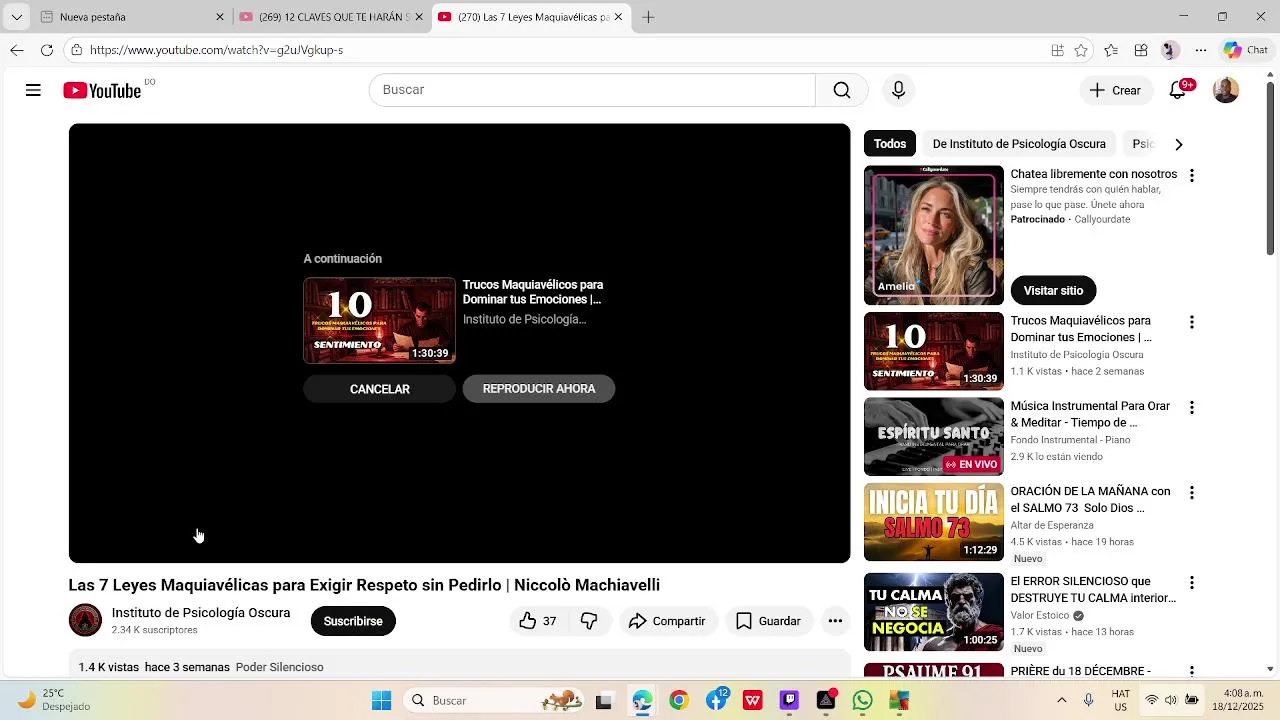This screenshot has width=1280, height=720.
Task: Open the WPS Office taskbar icon
Action: tap(753, 701)
